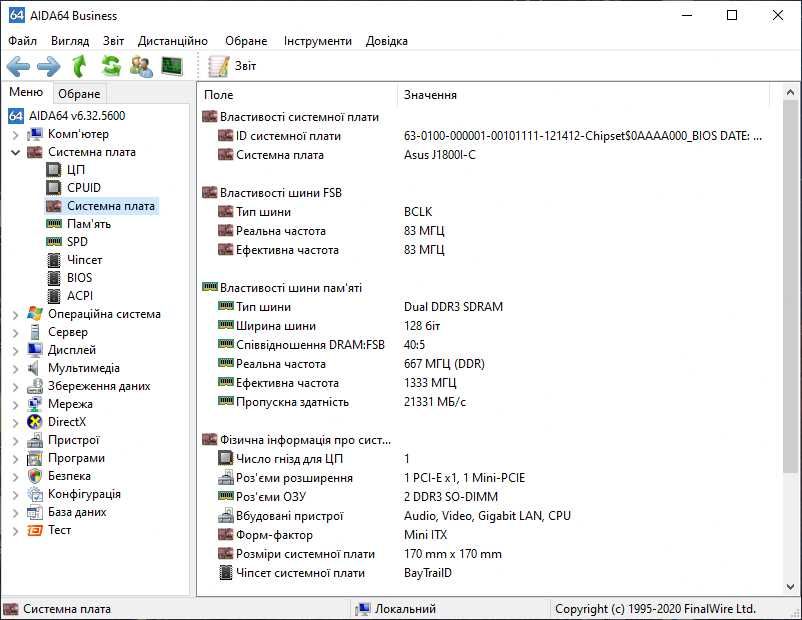This screenshot has height=620, width=802.
Task: Open the Звіт menu in the menu bar
Action: pos(114,41)
